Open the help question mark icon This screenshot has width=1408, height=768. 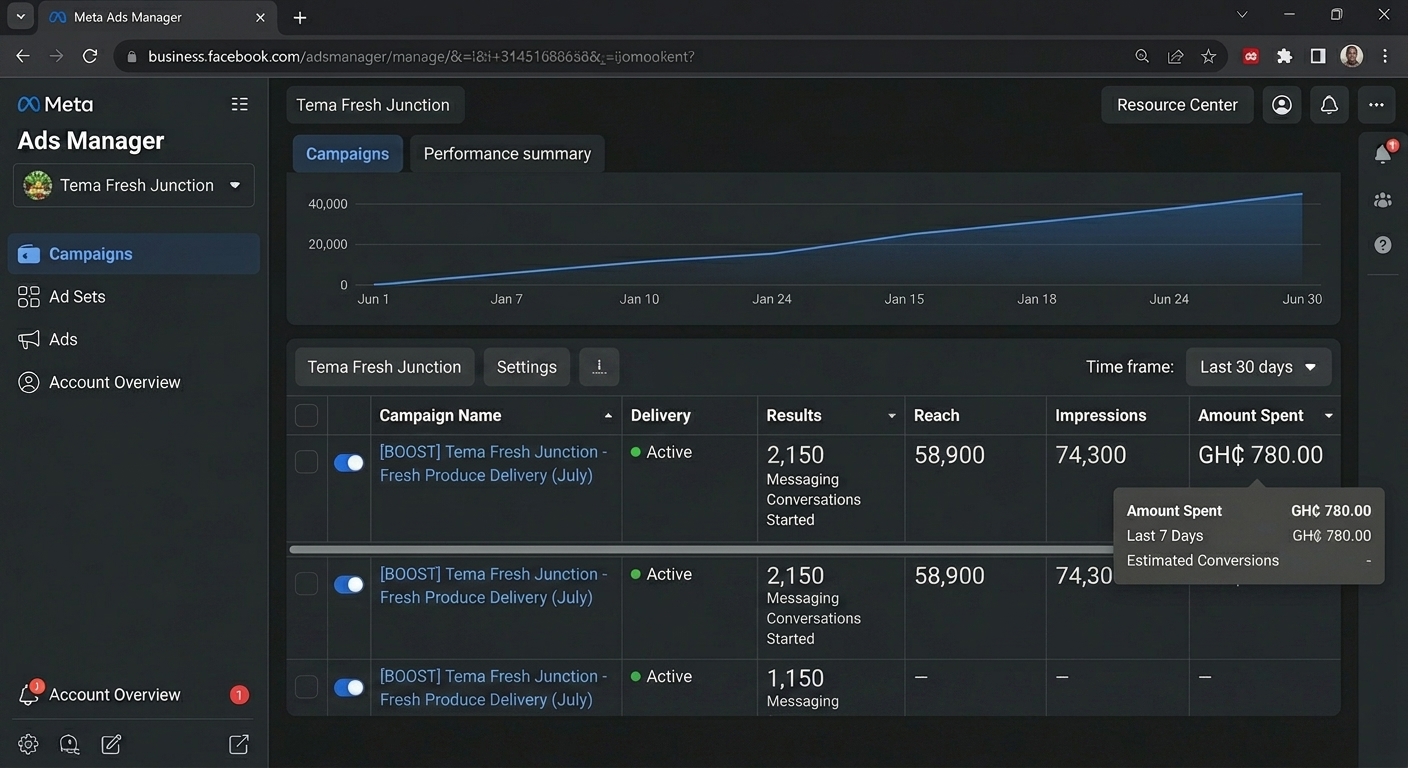1383,245
